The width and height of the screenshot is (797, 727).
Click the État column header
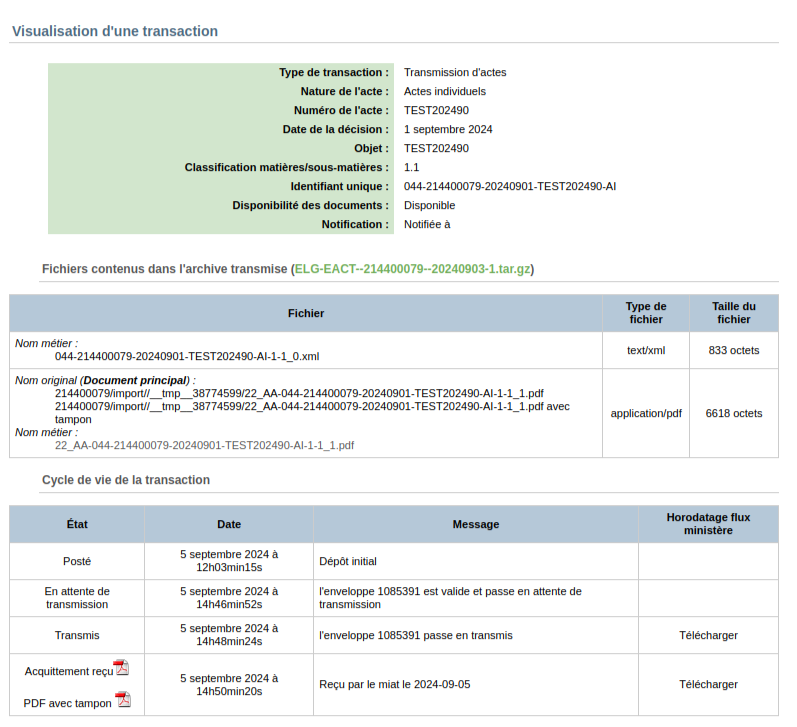[77, 524]
